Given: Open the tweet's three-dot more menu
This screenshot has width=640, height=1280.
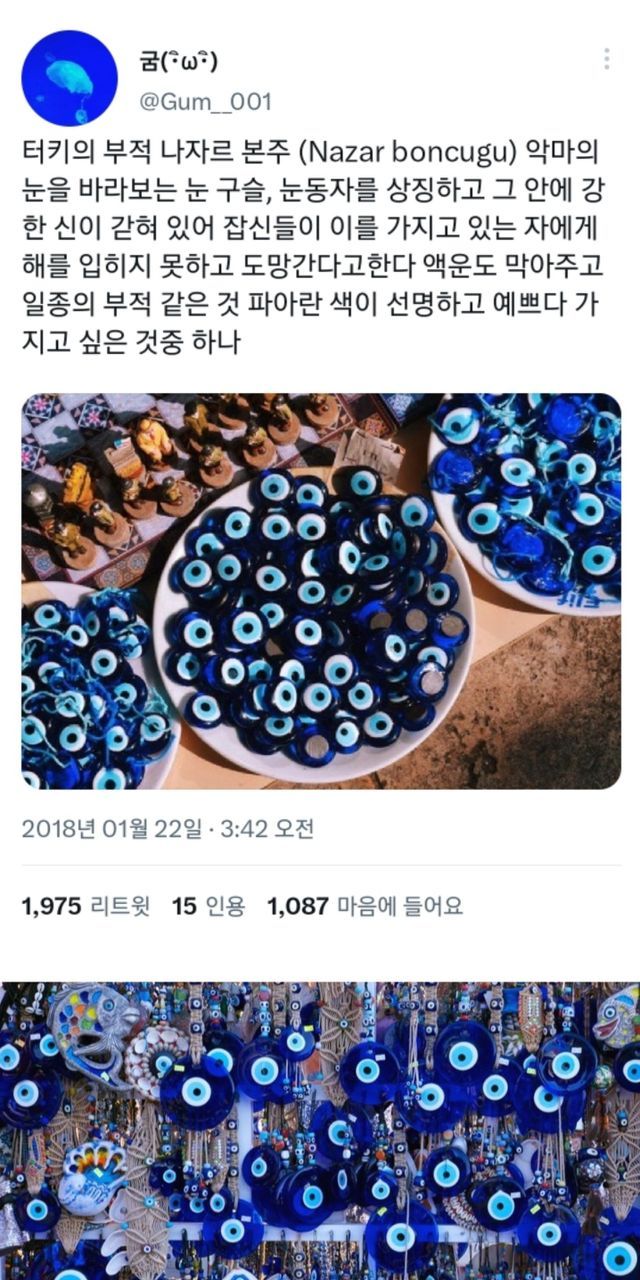Looking at the screenshot, I should pos(606,59).
